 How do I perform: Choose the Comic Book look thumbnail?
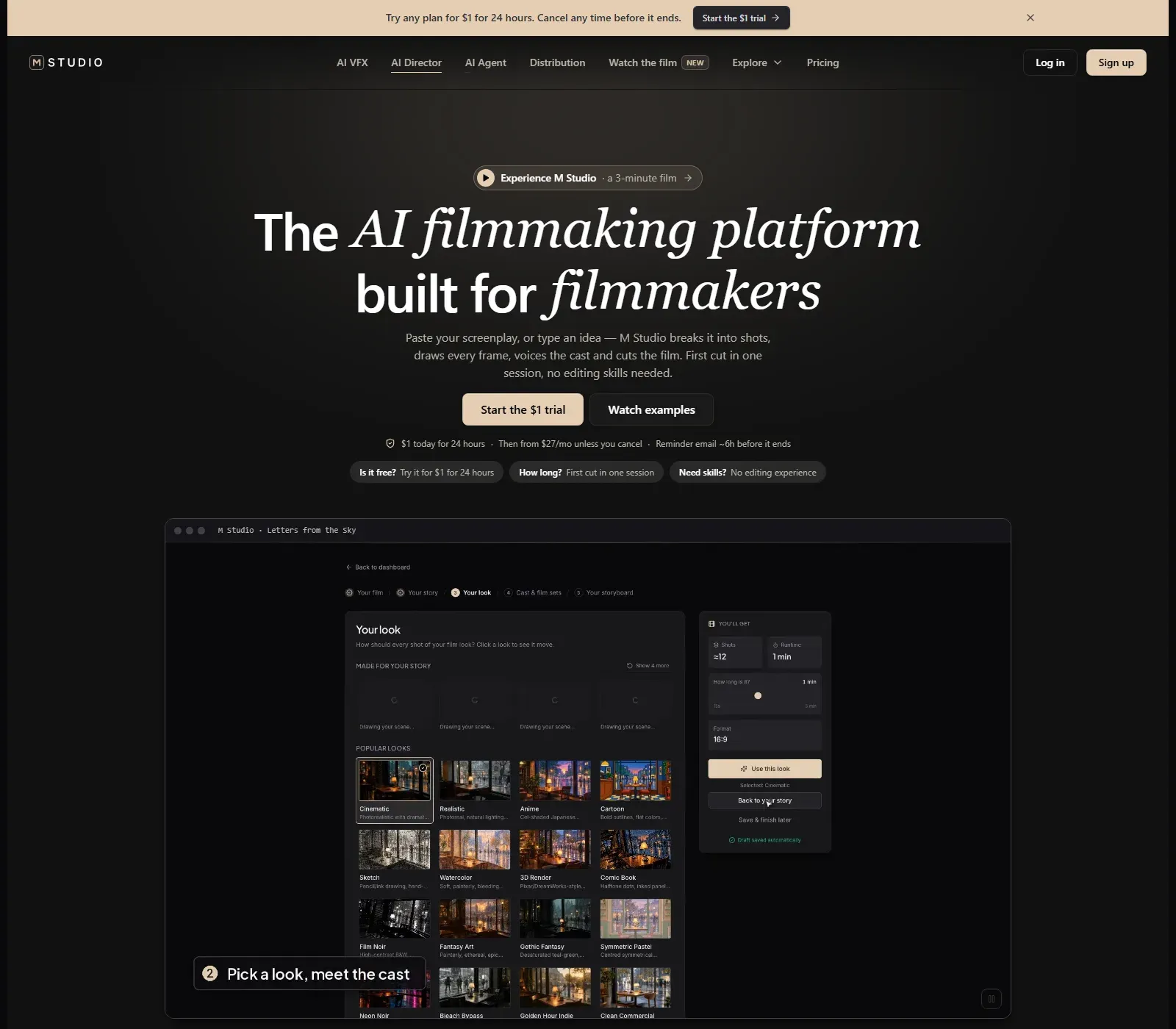[x=635, y=850]
